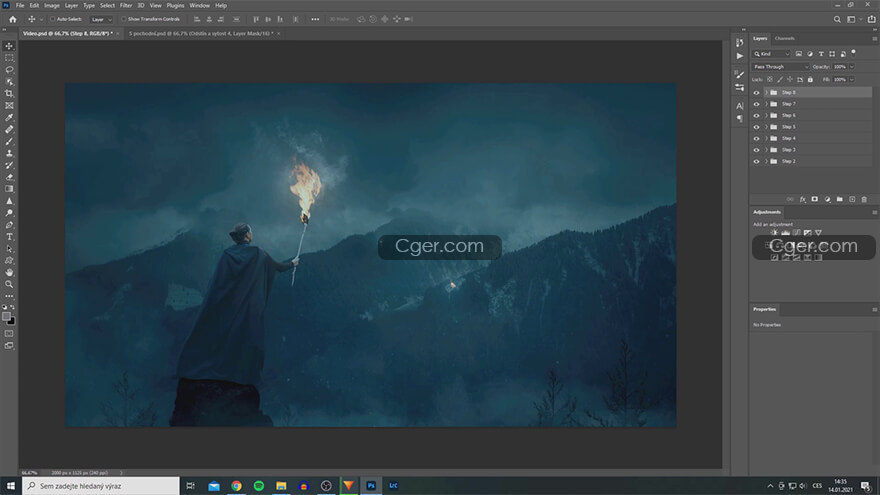The height and width of the screenshot is (495, 880).
Task: Create a new group folder button
Action: click(x=840, y=199)
